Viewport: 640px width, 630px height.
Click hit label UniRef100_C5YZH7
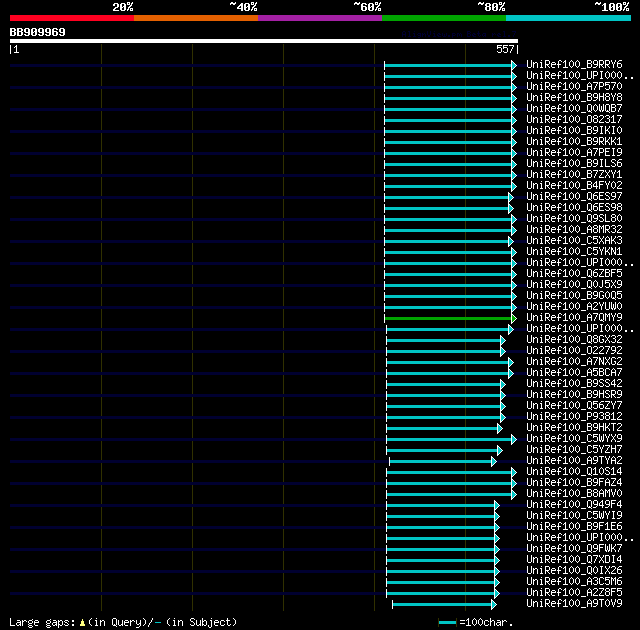[x=574, y=450]
